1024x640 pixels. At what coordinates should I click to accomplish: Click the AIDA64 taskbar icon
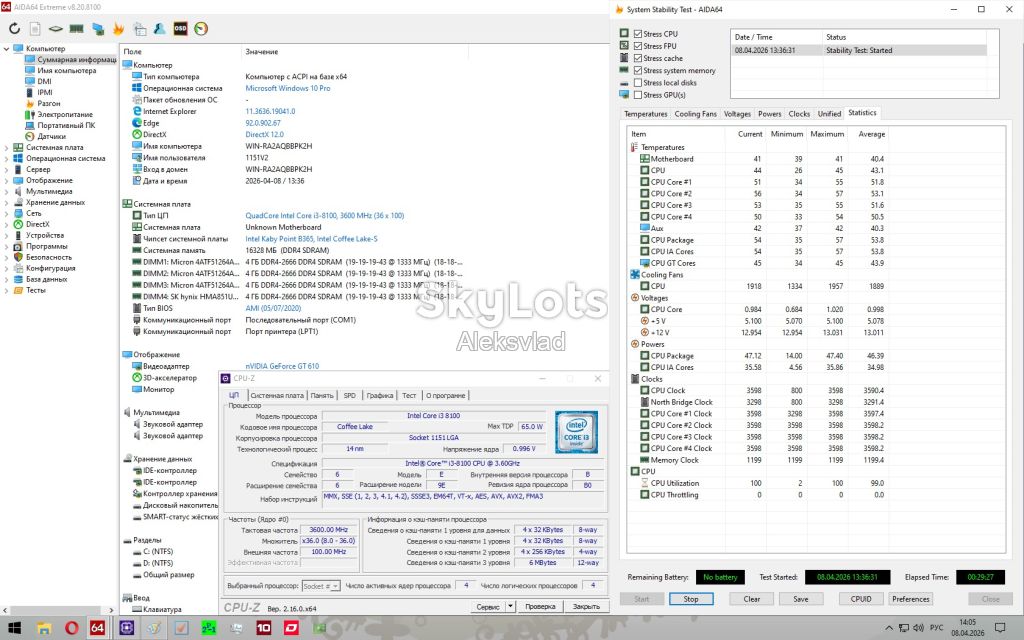(x=97, y=628)
